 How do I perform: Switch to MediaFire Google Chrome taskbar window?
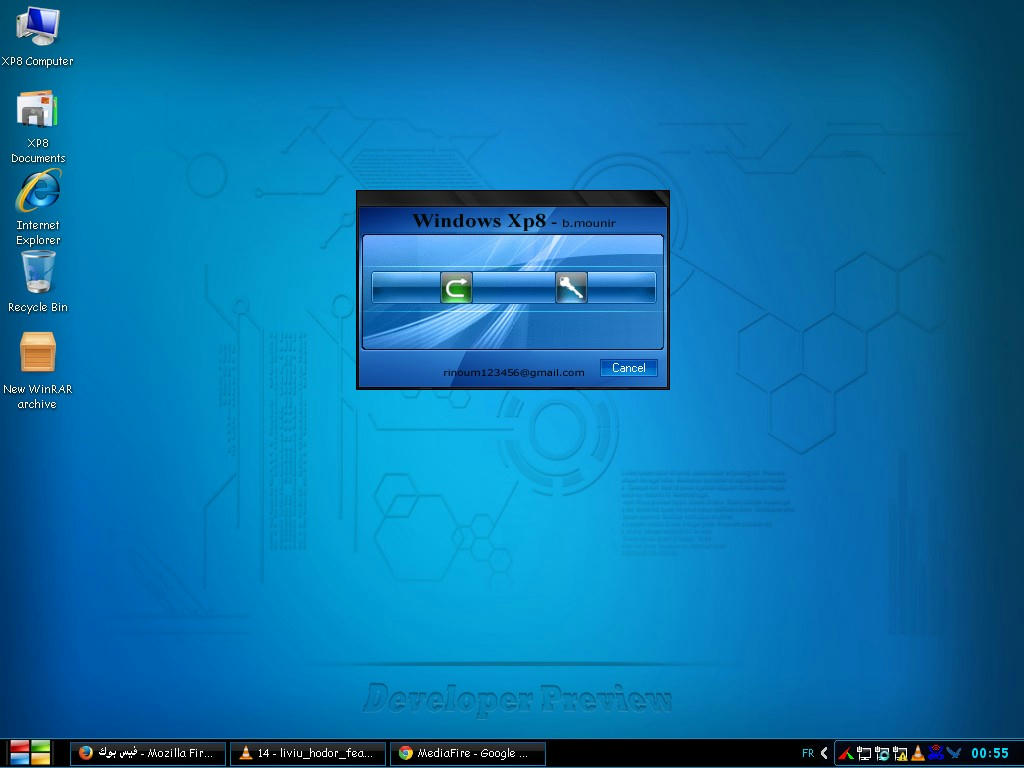(468, 753)
